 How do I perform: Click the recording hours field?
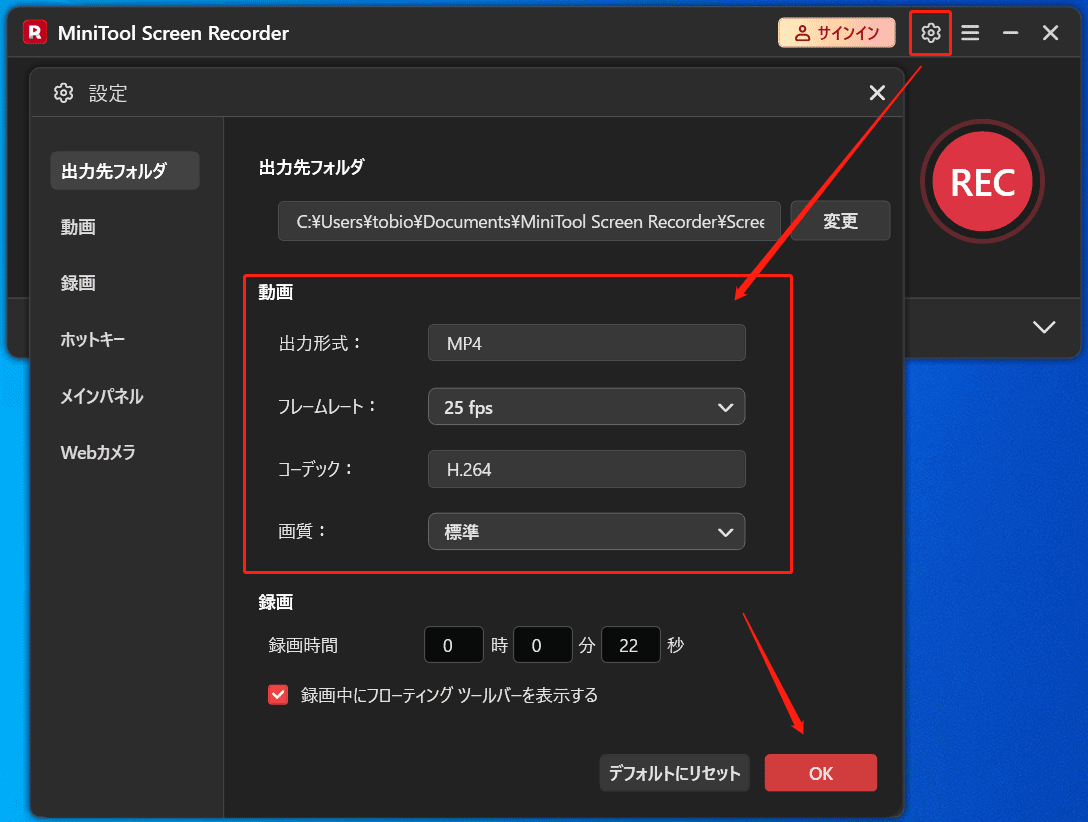(454, 645)
